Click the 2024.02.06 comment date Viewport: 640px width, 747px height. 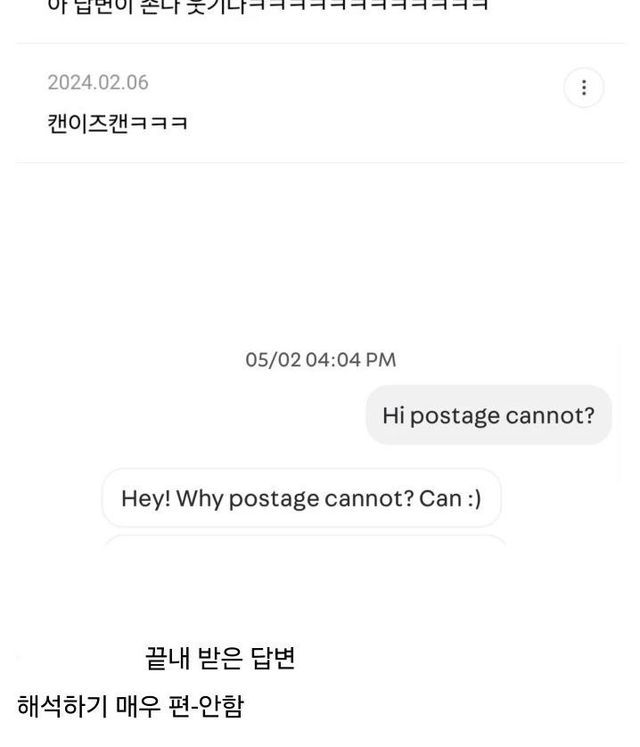pos(98,83)
